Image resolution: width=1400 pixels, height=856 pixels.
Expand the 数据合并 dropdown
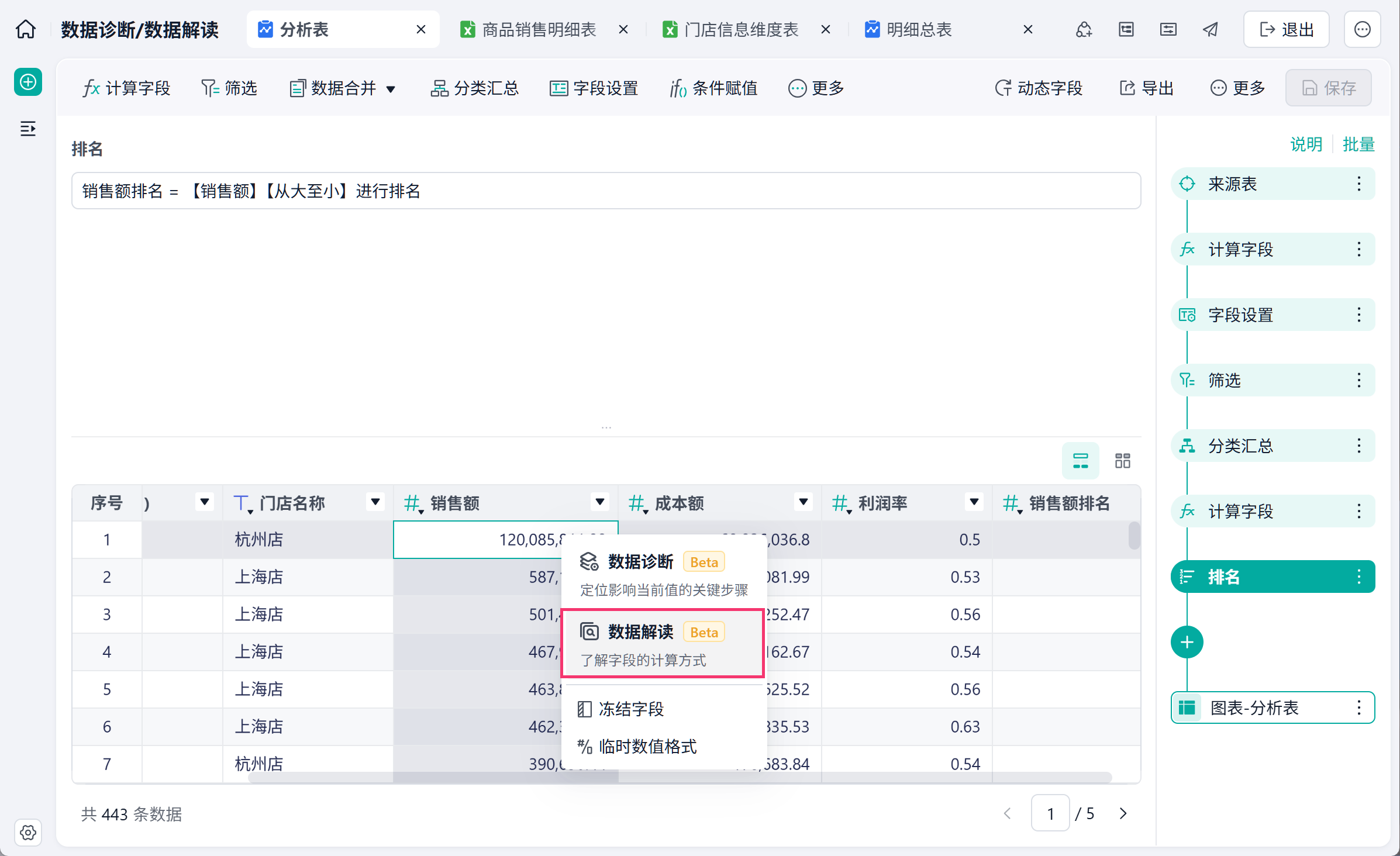click(x=391, y=89)
